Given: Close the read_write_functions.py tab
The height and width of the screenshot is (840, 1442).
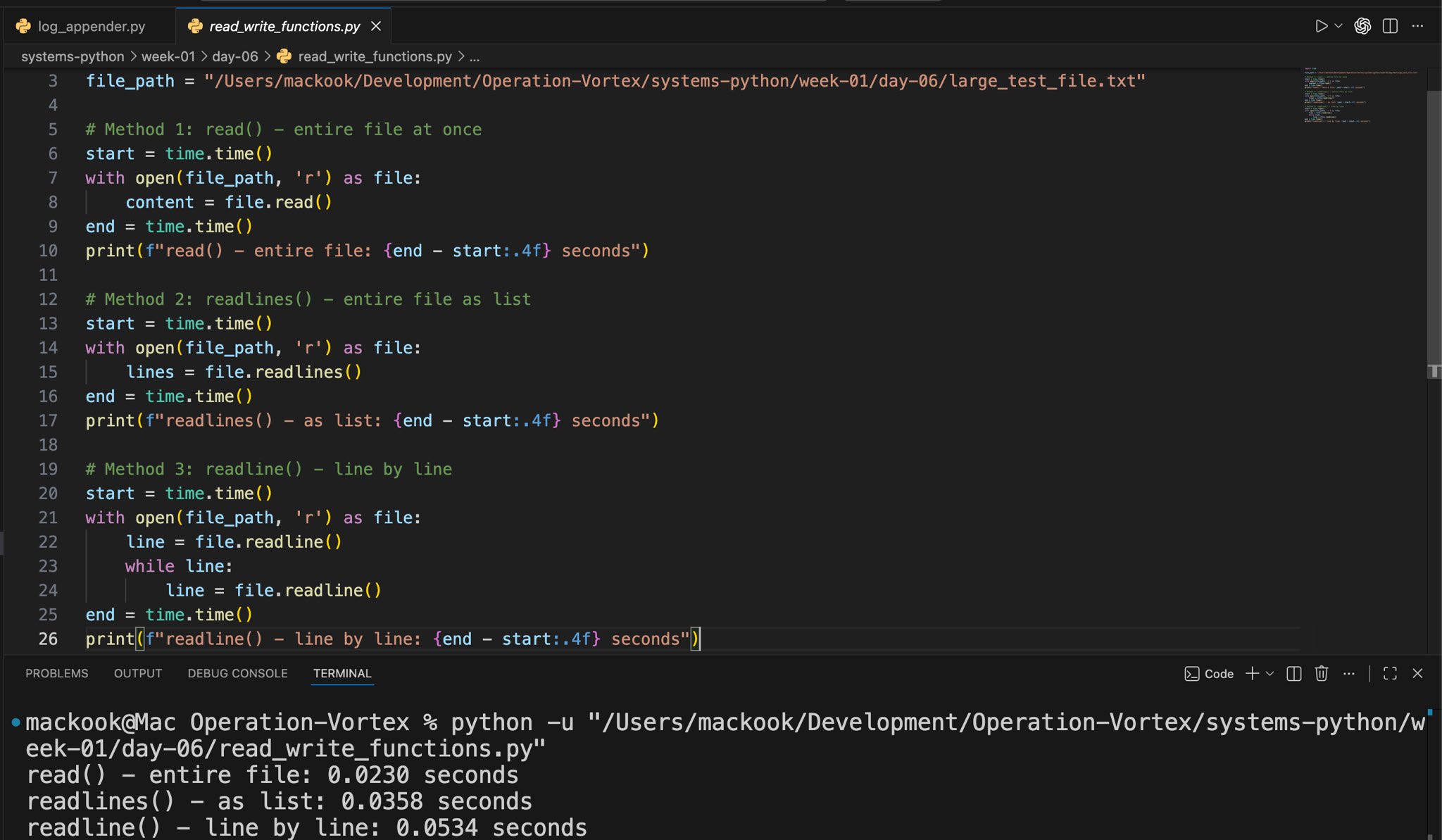Looking at the screenshot, I should click(x=376, y=26).
